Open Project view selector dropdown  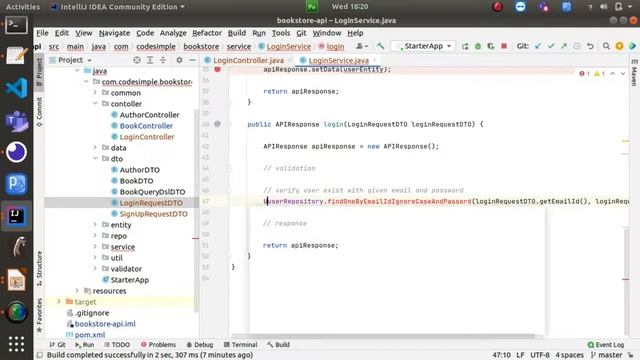pos(75,60)
